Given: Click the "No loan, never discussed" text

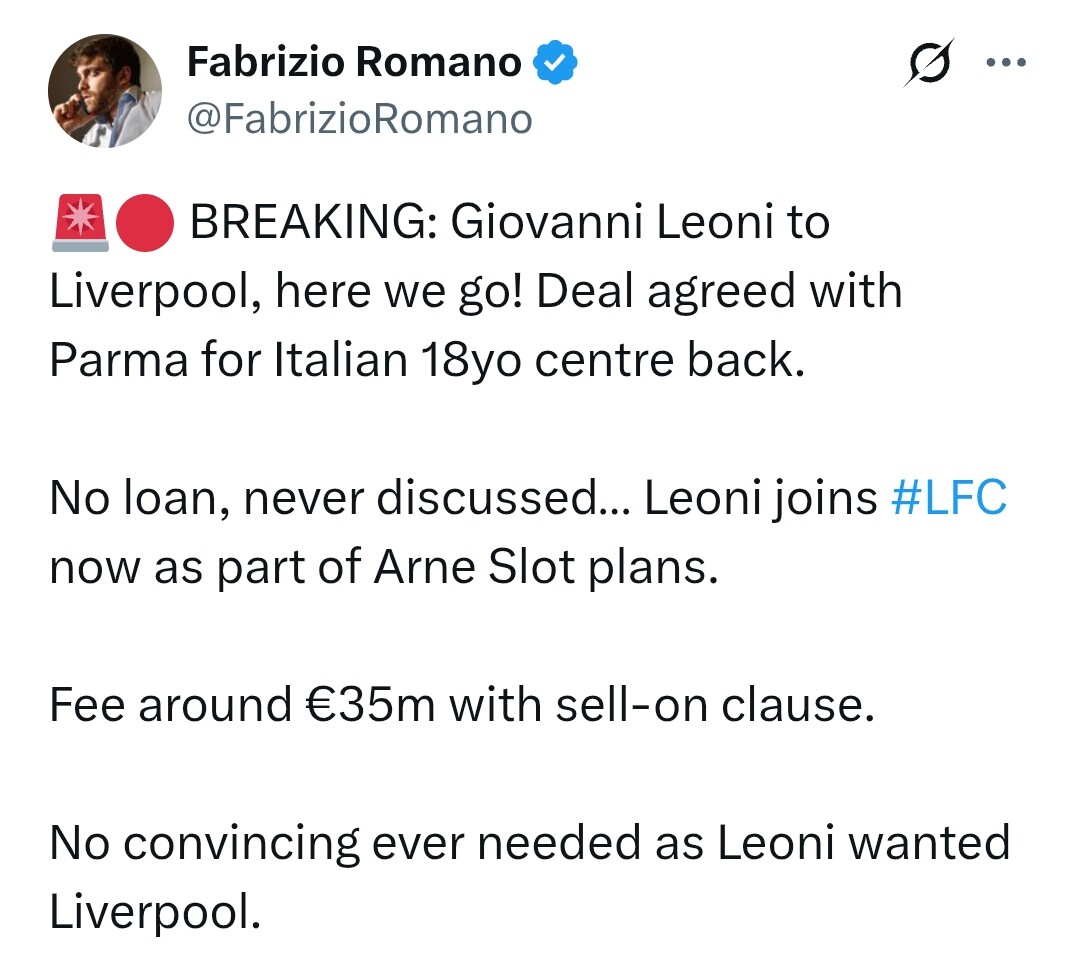Looking at the screenshot, I should tap(325, 497).
